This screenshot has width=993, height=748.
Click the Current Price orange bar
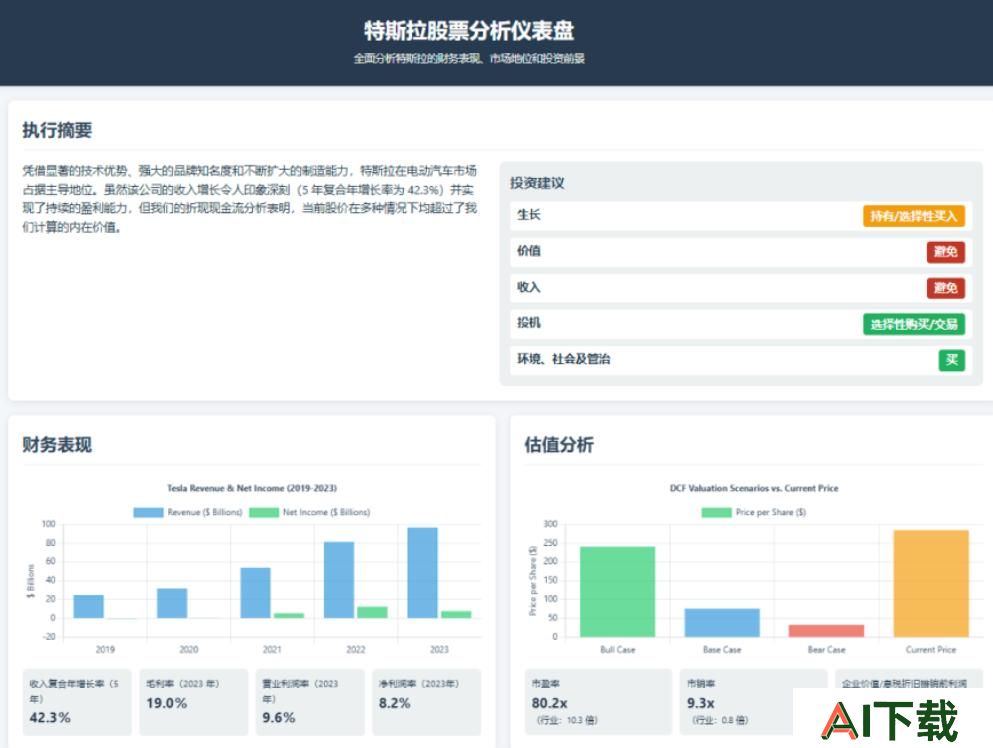(931, 583)
